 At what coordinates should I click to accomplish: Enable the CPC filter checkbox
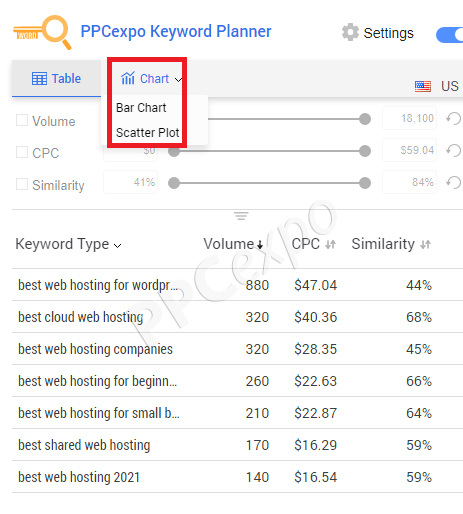tap(22, 152)
